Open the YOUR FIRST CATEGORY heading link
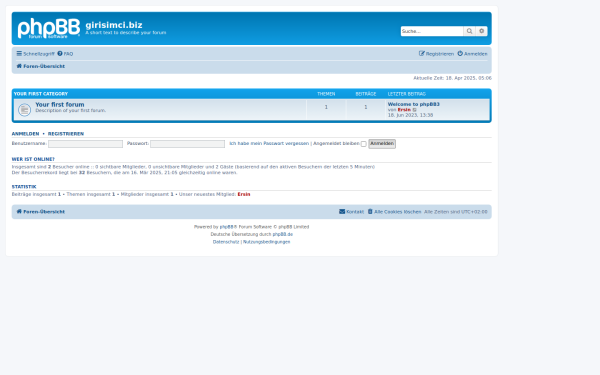The image size is (600, 375). pos(41,94)
